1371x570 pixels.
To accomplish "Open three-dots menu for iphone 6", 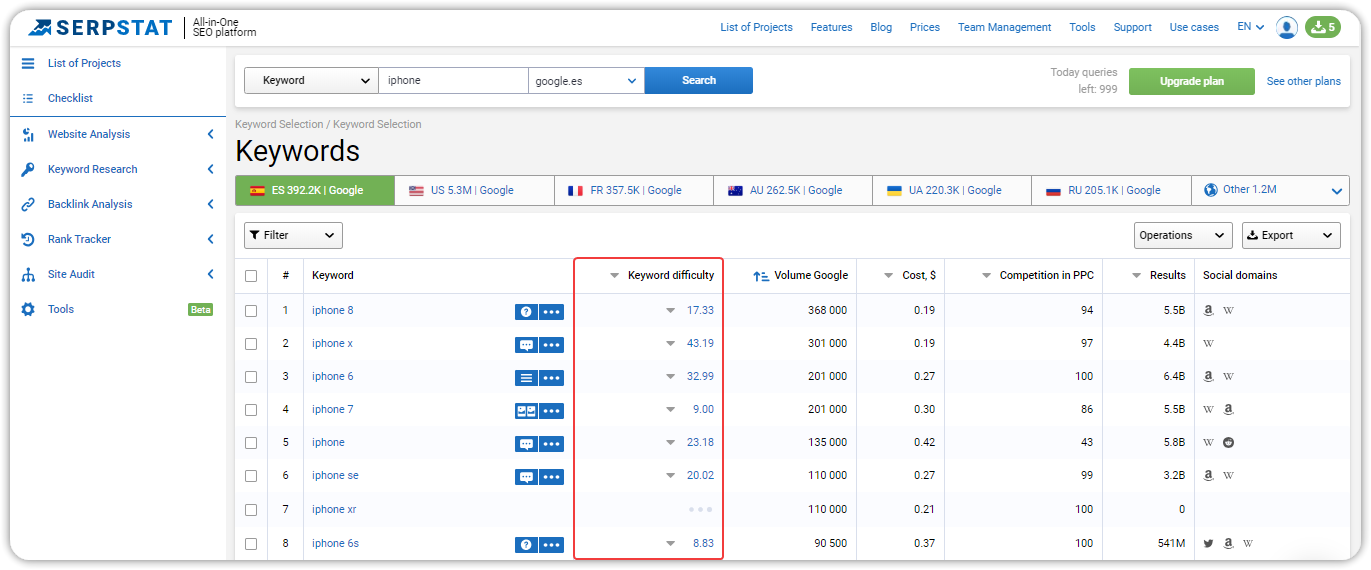I will (551, 377).
